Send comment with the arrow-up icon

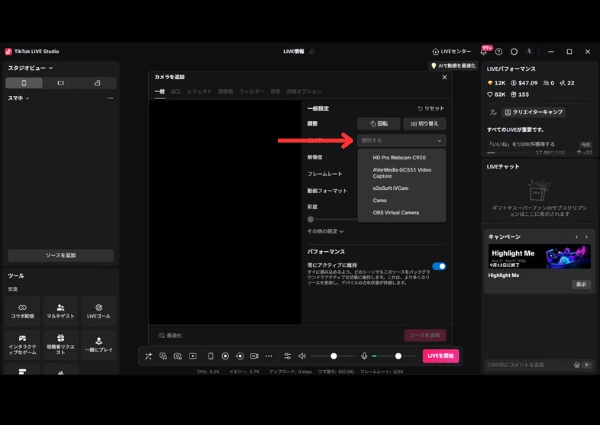(x=587, y=365)
